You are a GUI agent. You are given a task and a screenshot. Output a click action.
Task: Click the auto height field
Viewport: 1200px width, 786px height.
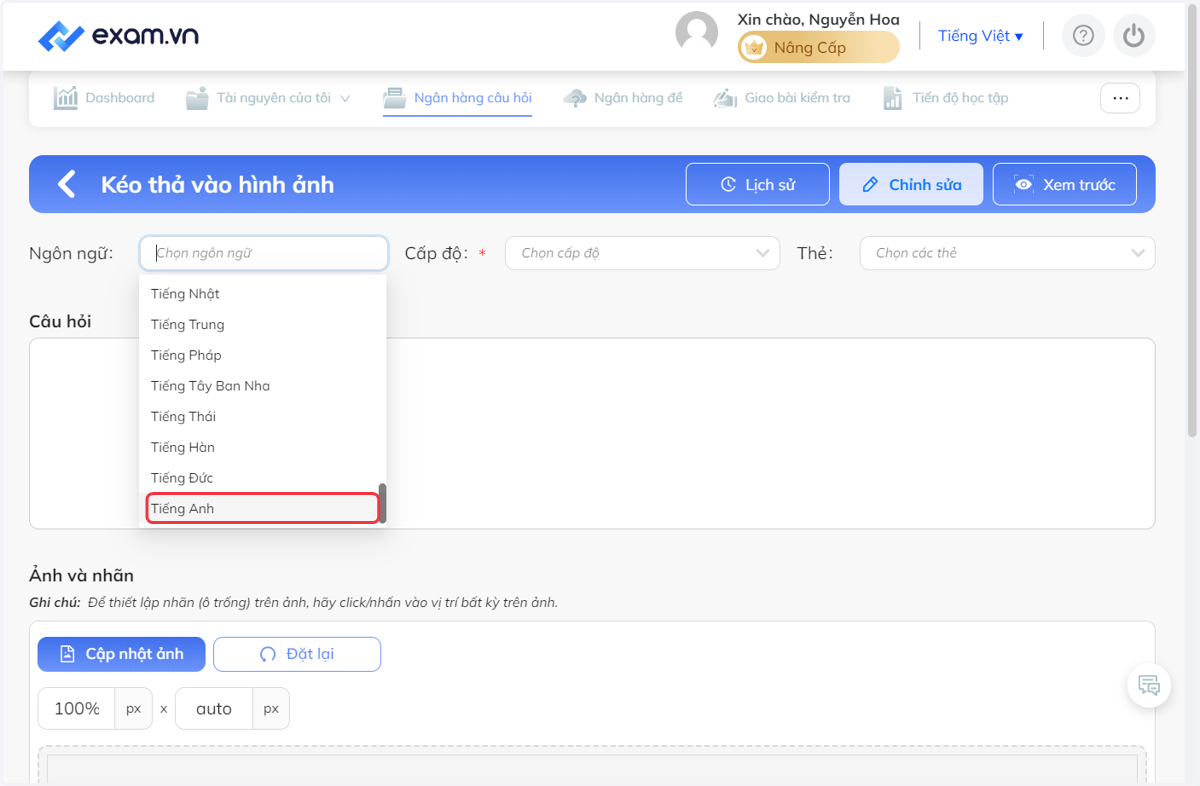click(214, 708)
